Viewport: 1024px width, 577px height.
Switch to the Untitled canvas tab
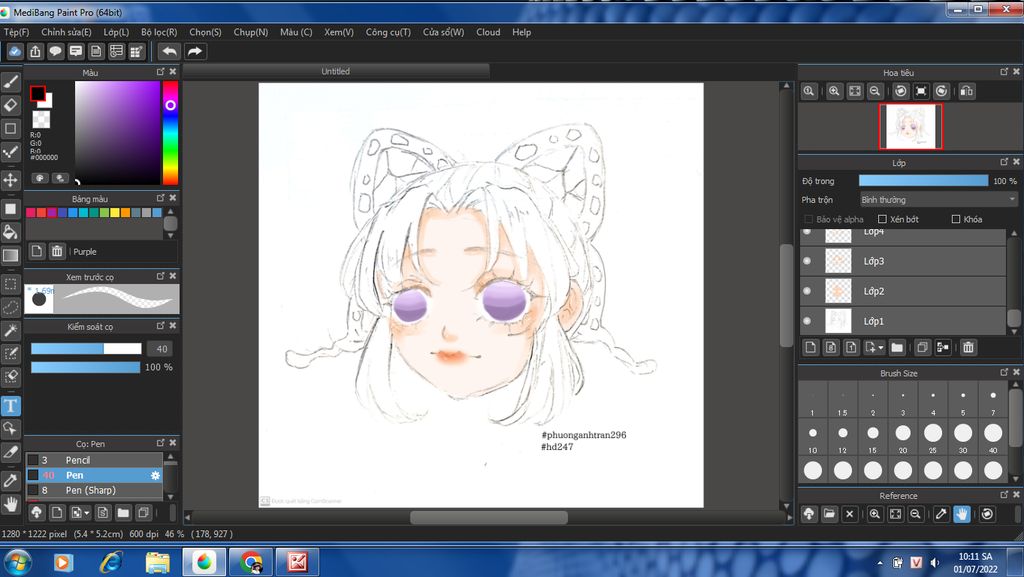coord(336,71)
